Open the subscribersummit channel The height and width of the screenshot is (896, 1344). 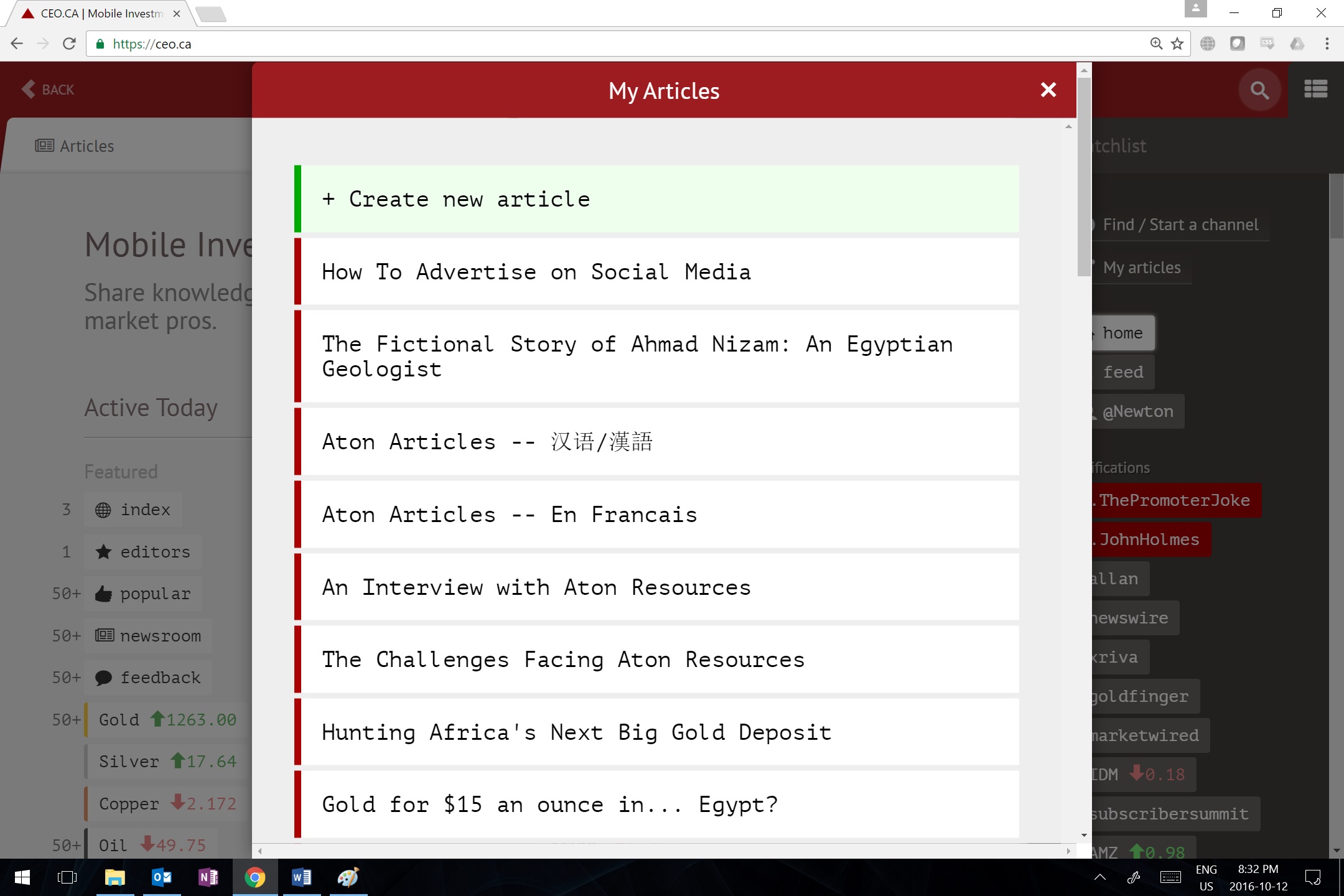tap(1176, 814)
